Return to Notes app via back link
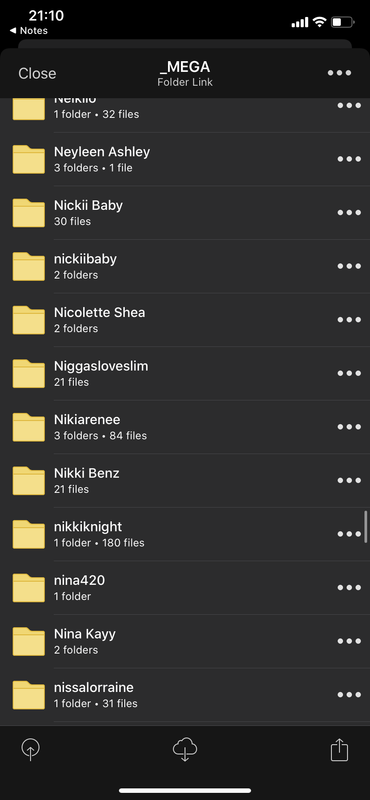Viewport: 370px width, 800px height. (29, 31)
